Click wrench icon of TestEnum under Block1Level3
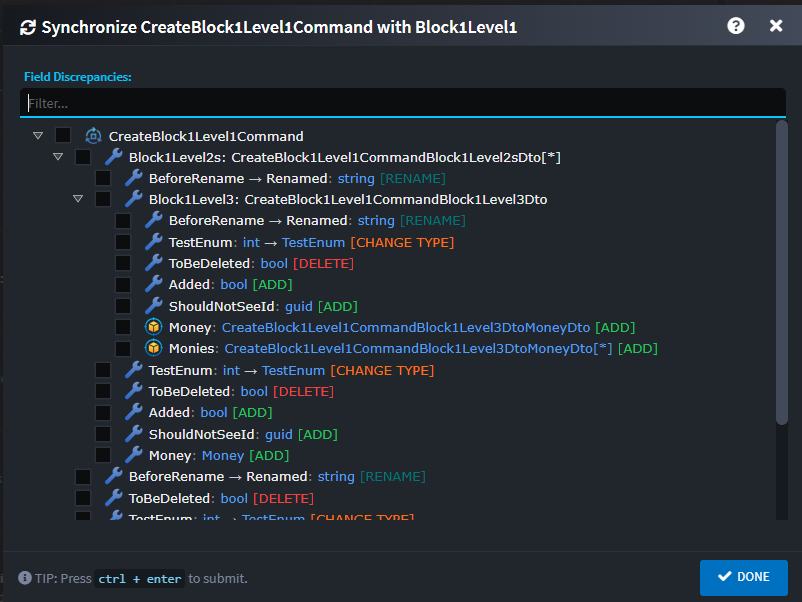This screenshot has height=602, width=802. pos(153,242)
